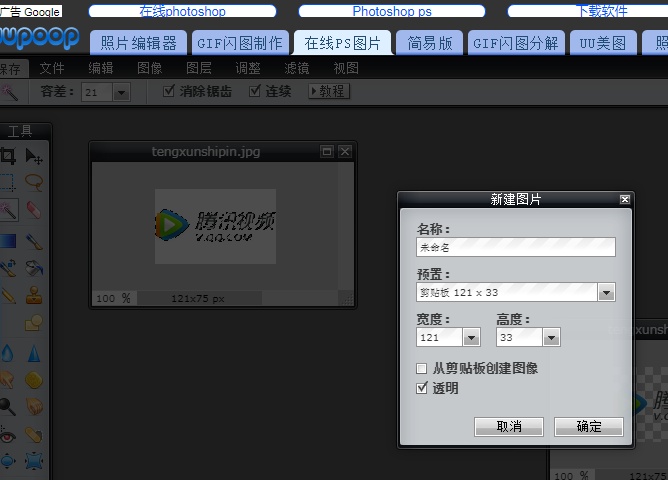Maximize the tengxunshipin.jpg window
This screenshot has width=668, height=480.
click(x=327, y=151)
